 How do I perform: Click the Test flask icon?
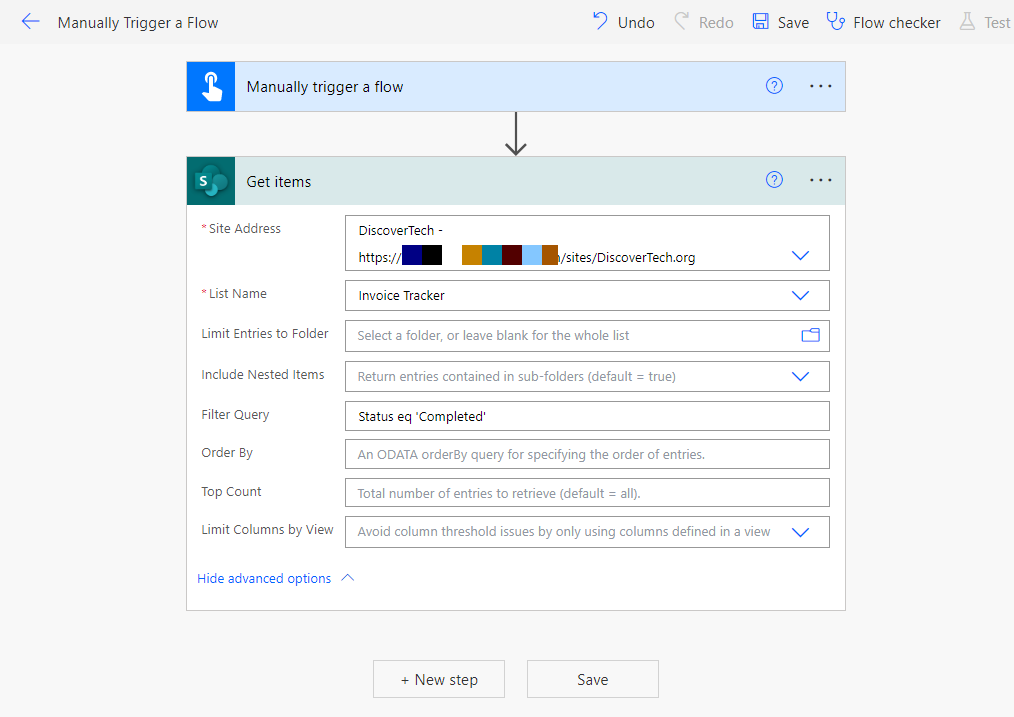pos(967,22)
